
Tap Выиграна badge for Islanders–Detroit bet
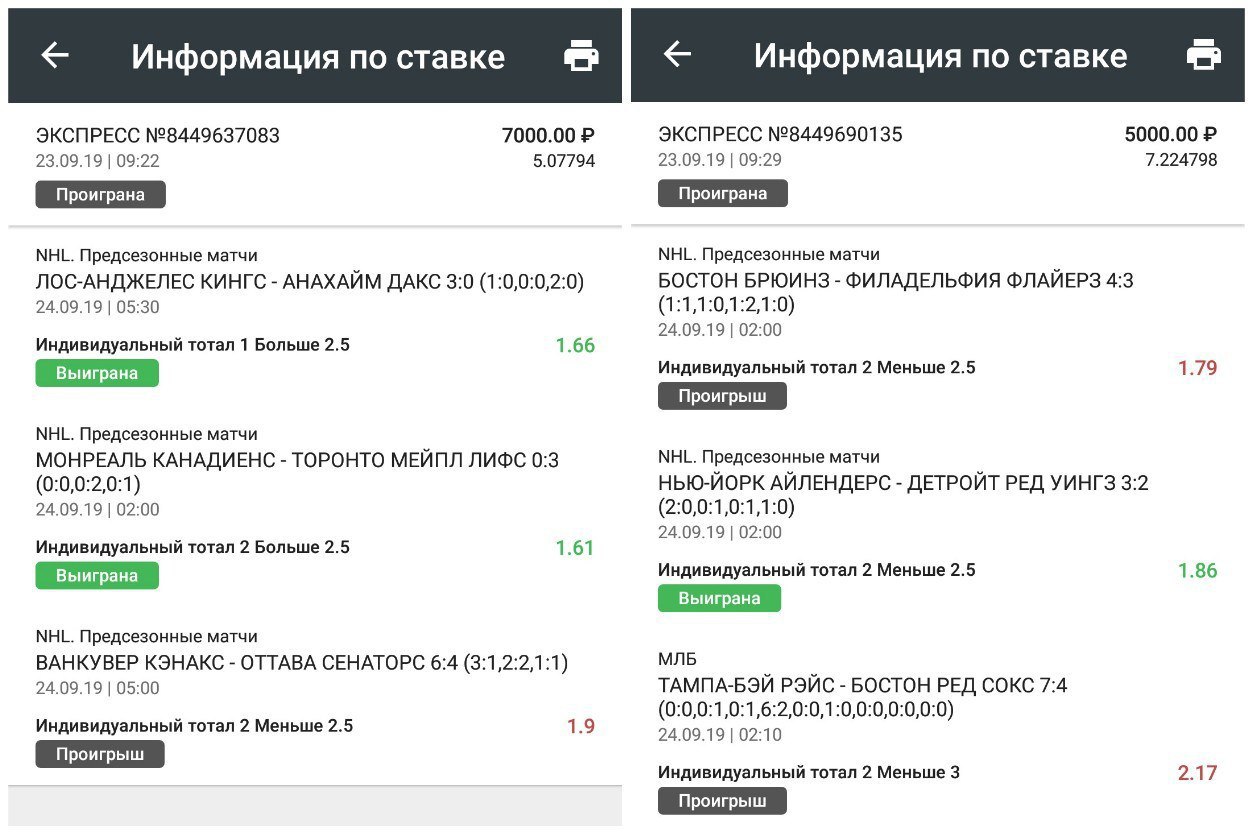tap(719, 598)
